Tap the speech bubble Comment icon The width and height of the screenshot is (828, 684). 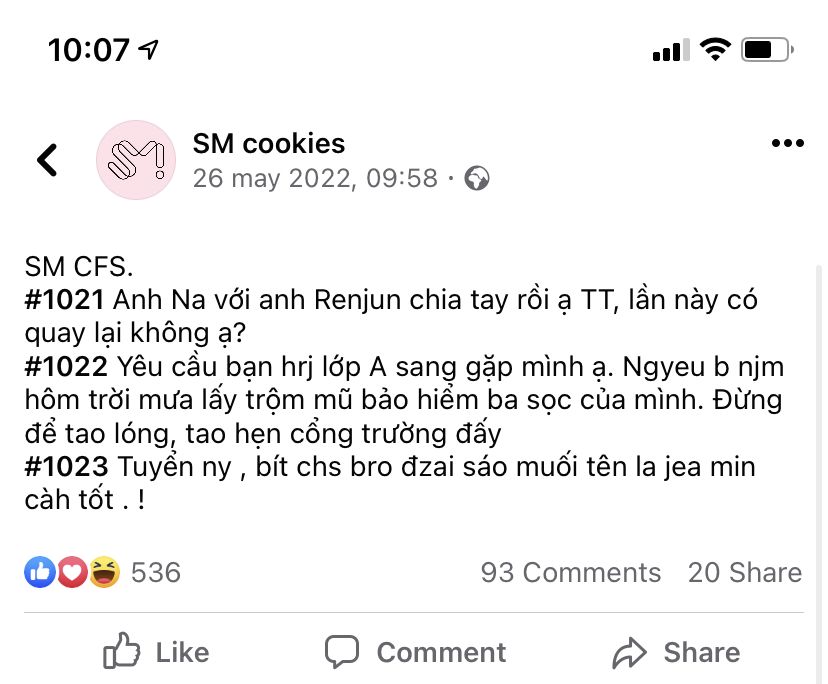(342, 652)
